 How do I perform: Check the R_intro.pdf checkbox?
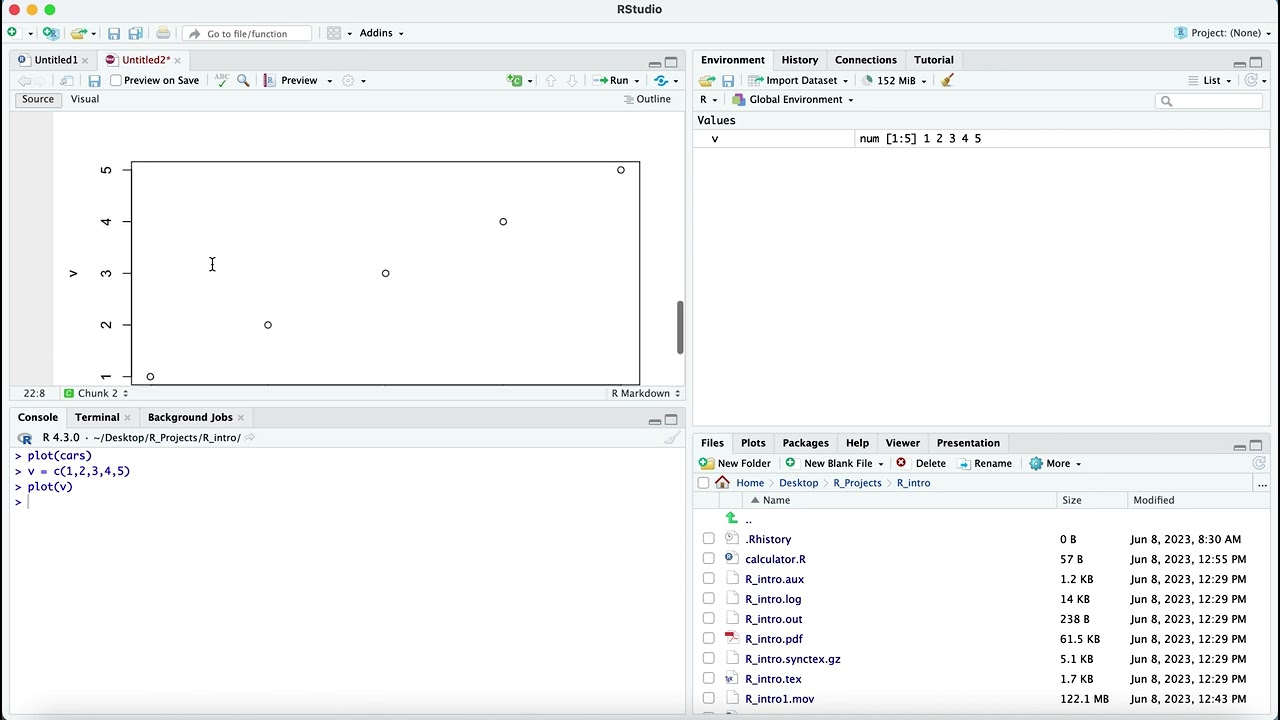coord(708,639)
